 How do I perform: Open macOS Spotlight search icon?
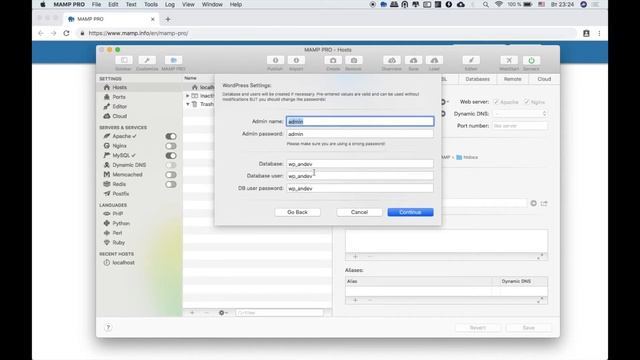point(485,4)
